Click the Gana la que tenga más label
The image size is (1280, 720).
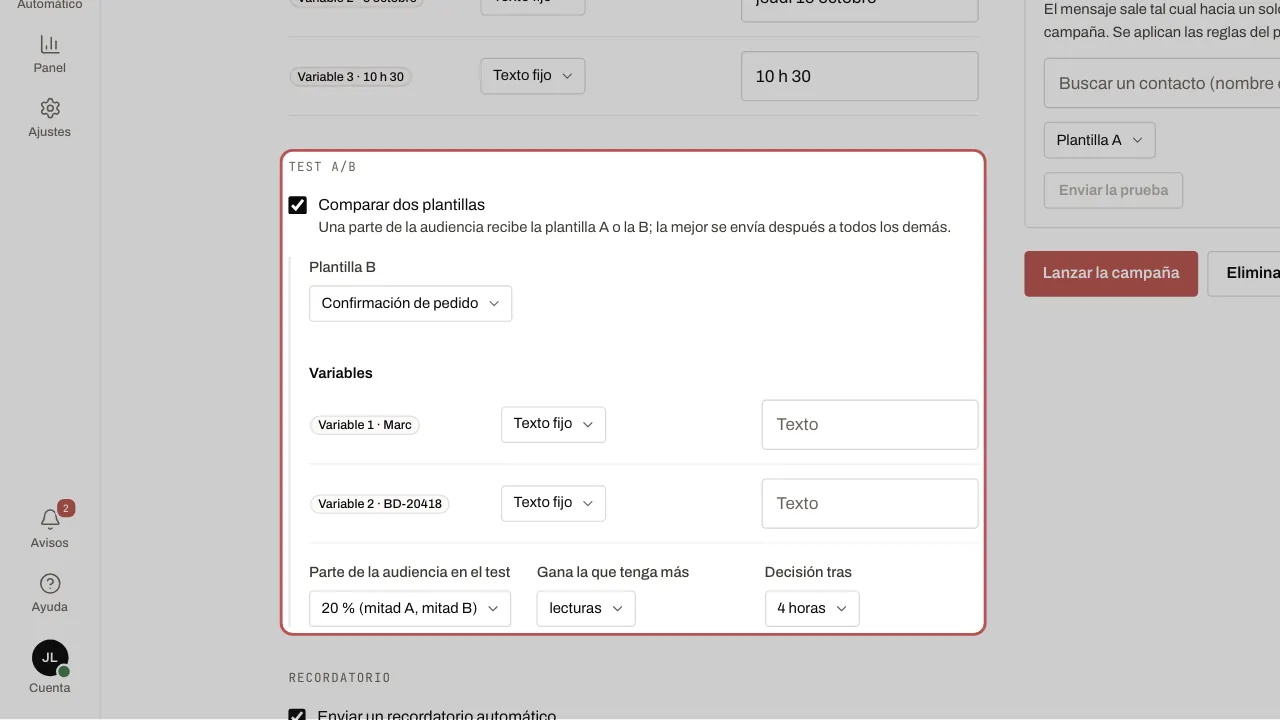pyautogui.click(x=613, y=572)
